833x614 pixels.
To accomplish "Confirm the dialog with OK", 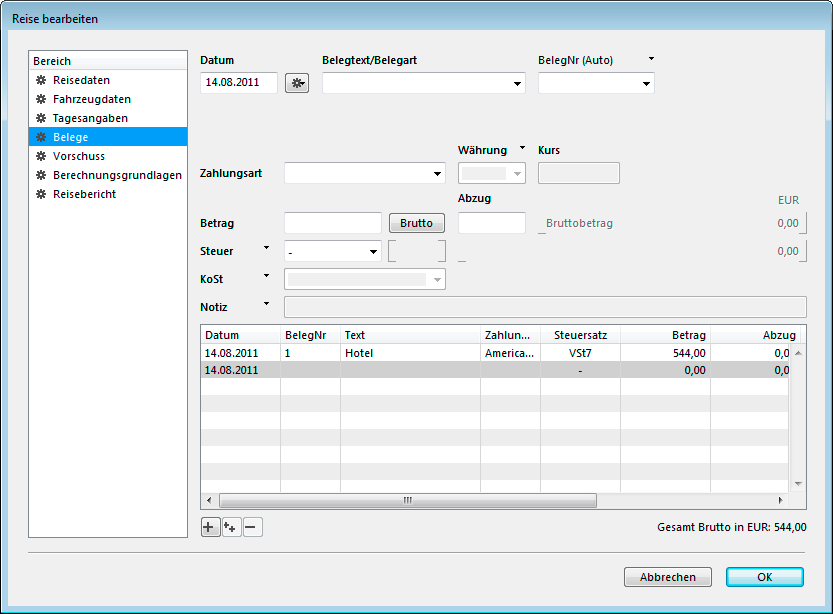I will pyautogui.click(x=764, y=577).
